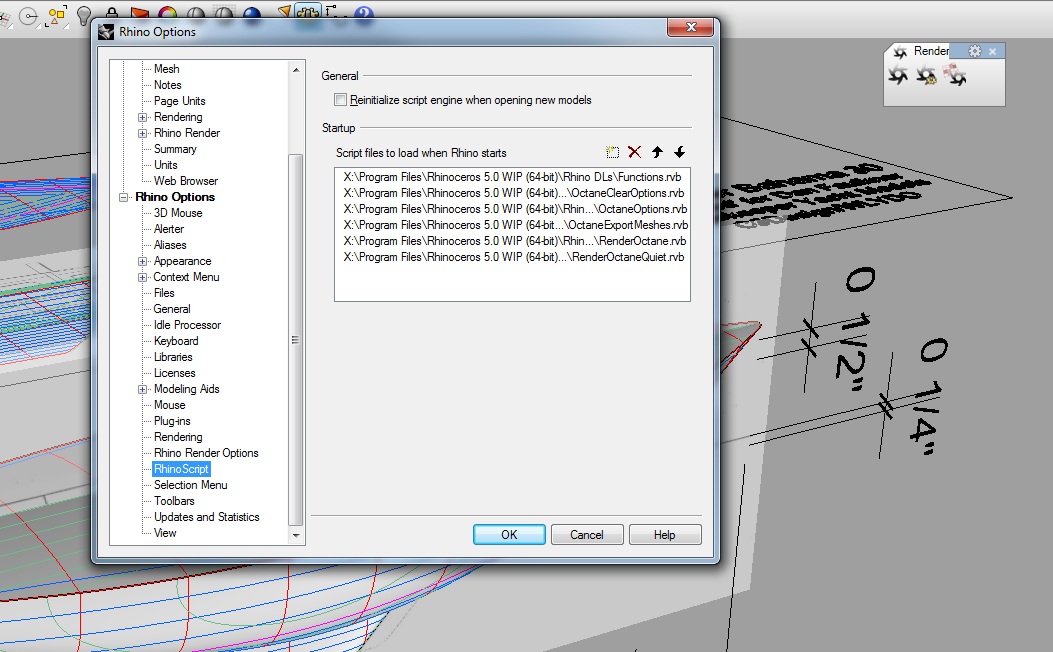Select the Functions.rvb script entry
Screen dimensions: 1053x652
512,177
